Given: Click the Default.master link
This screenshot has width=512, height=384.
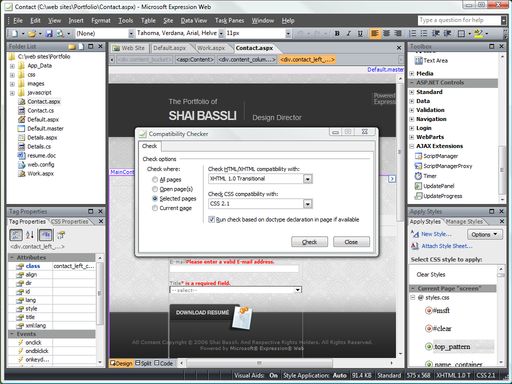Looking at the screenshot, I should (385, 69).
